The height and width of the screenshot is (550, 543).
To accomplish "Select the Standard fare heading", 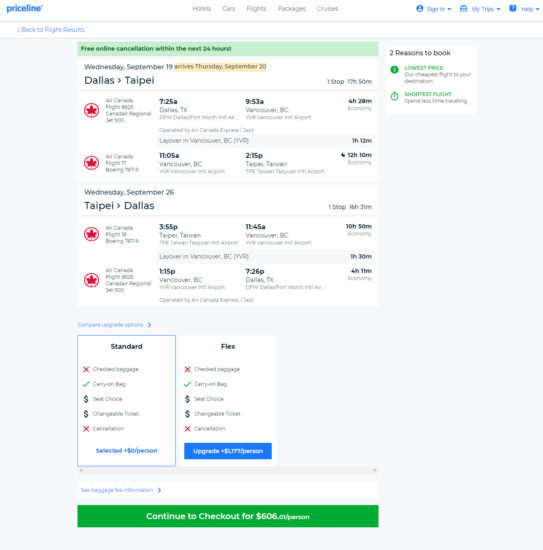I will point(127,347).
